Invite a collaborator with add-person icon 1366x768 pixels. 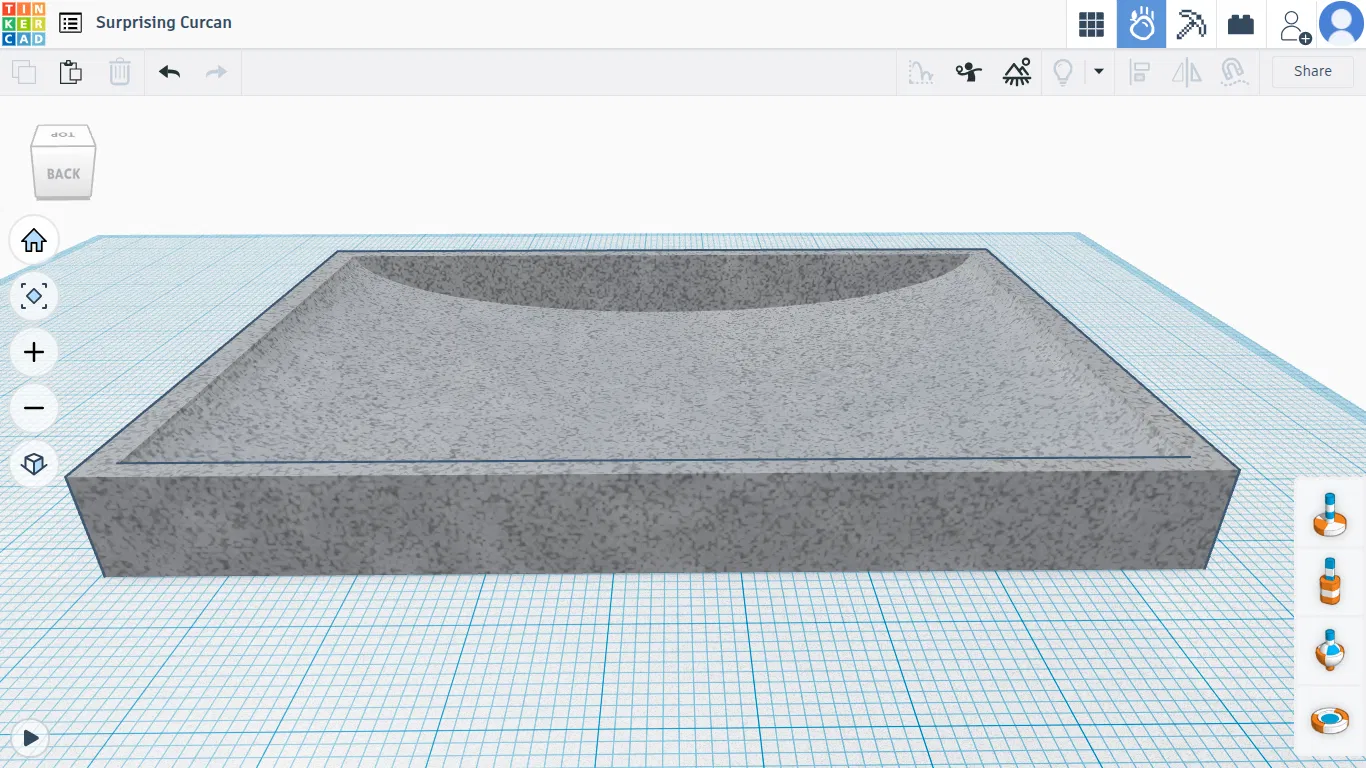click(x=1295, y=25)
